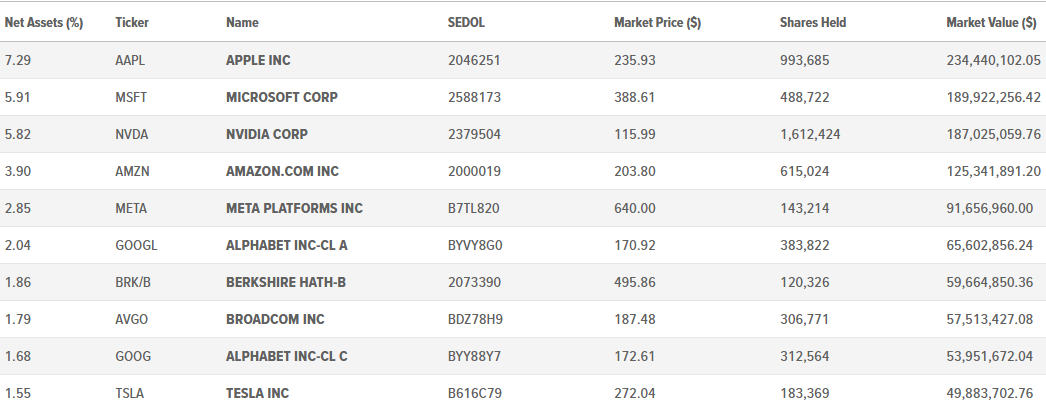This screenshot has width=1046, height=409.
Task: Click the Ticker column header
Action: point(132,22)
